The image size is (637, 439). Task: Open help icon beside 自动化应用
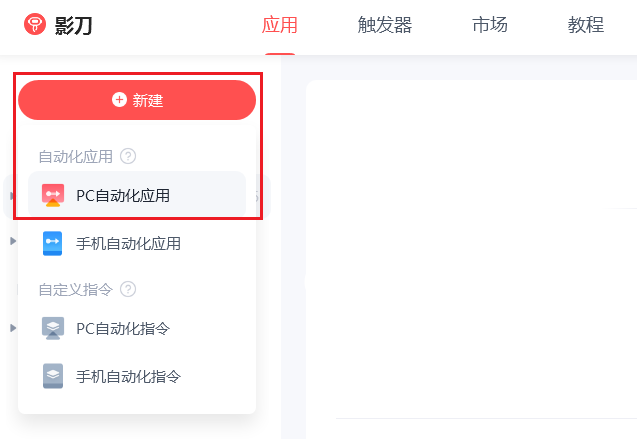(128, 156)
